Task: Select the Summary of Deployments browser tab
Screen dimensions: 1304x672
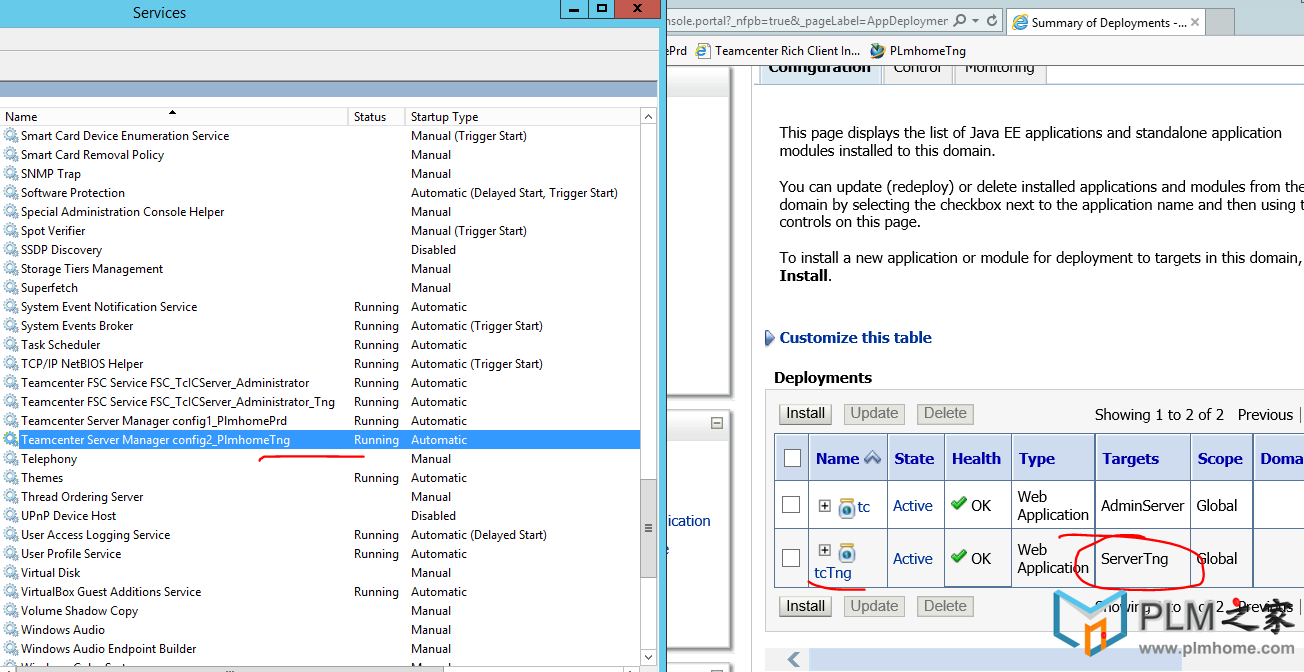Action: [1105, 22]
